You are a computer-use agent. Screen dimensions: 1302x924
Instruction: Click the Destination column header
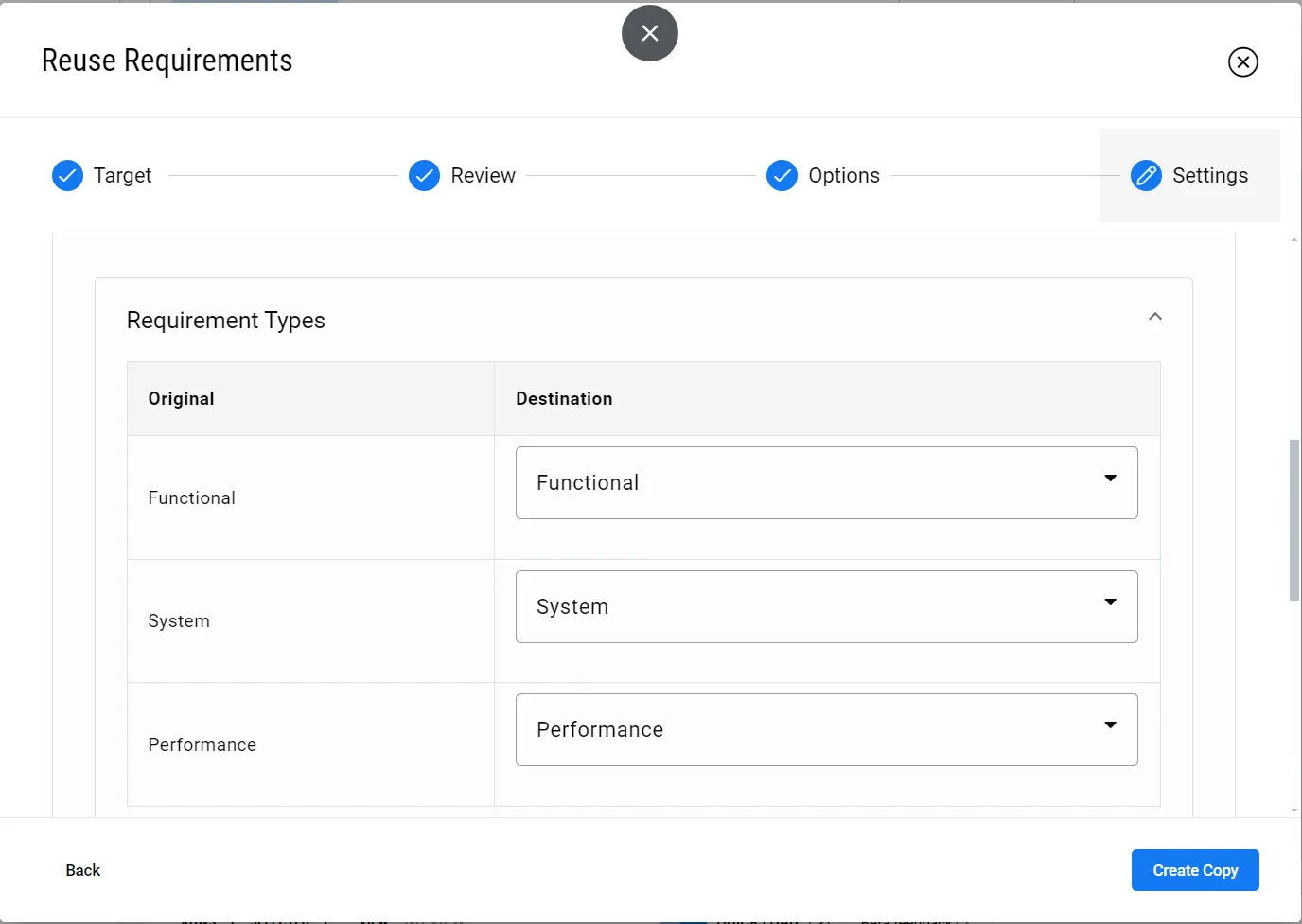click(564, 398)
